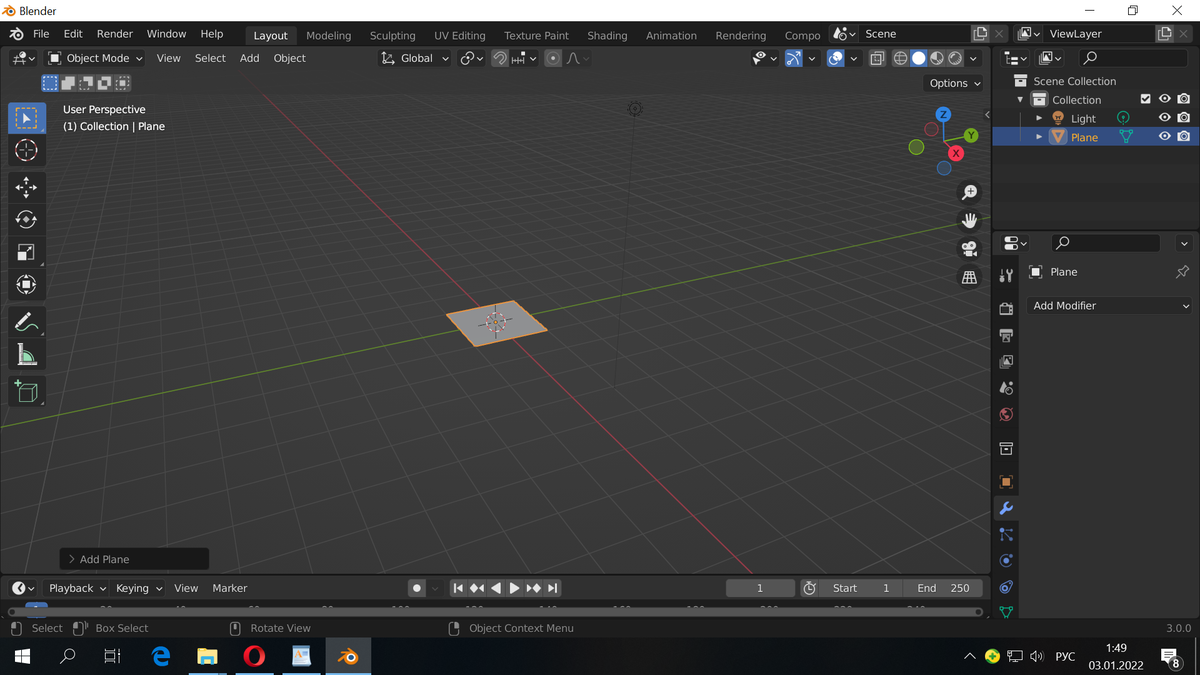Open the Render menu
The height and width of the screenshot is (675, 1200).
(x=114, y=34)
